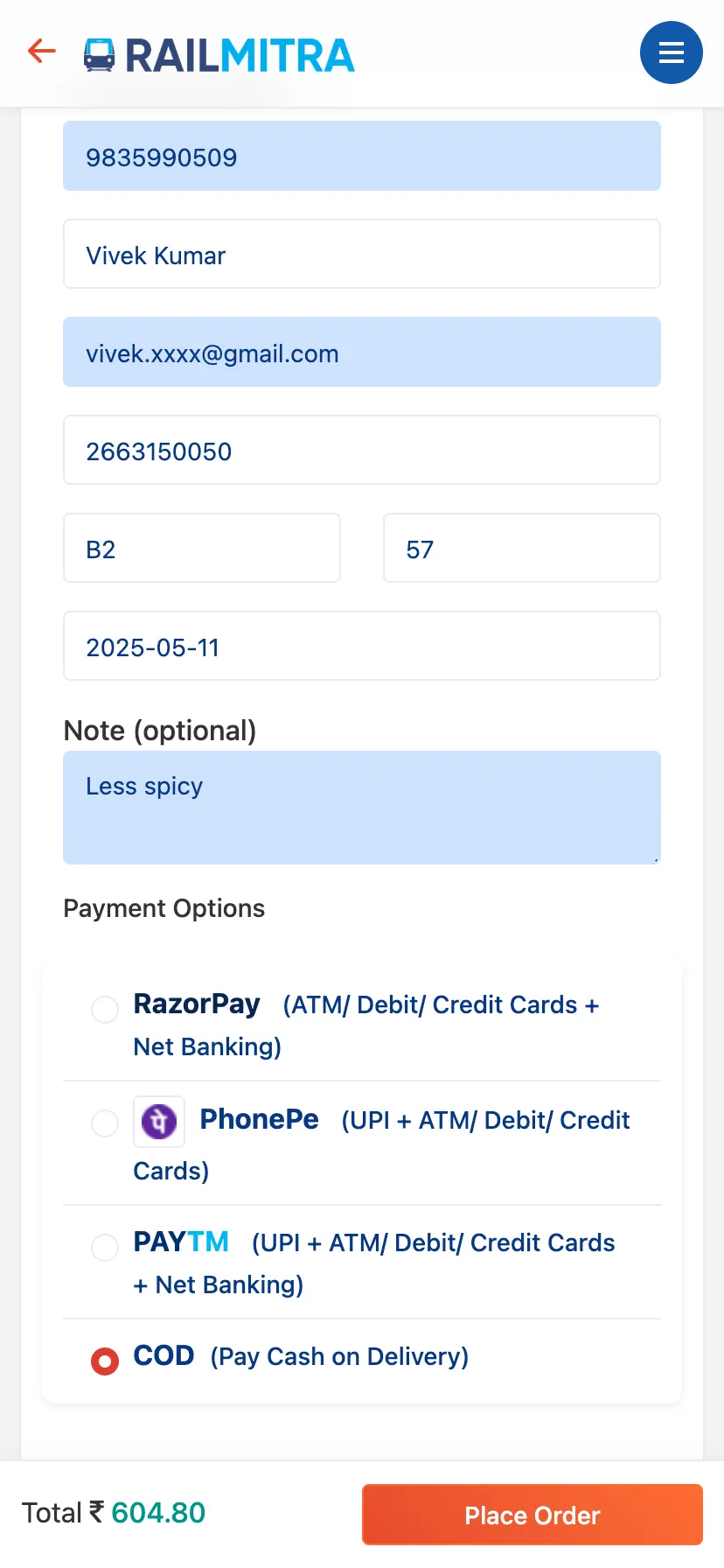Open the date field 2025-05-11
Viewport: 724px width, 1568px height.
[362, 646]
